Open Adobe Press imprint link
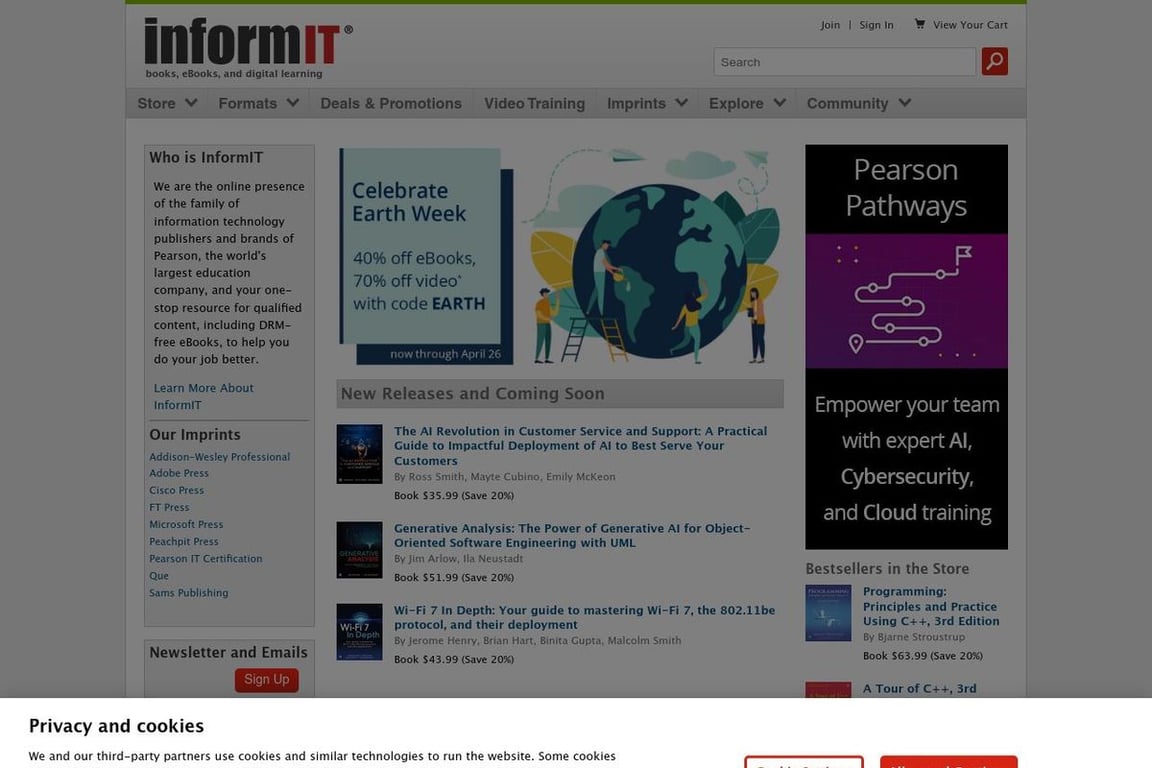Image resolution: width=1152 pixels, height=768 pixels. click(179, 473)
